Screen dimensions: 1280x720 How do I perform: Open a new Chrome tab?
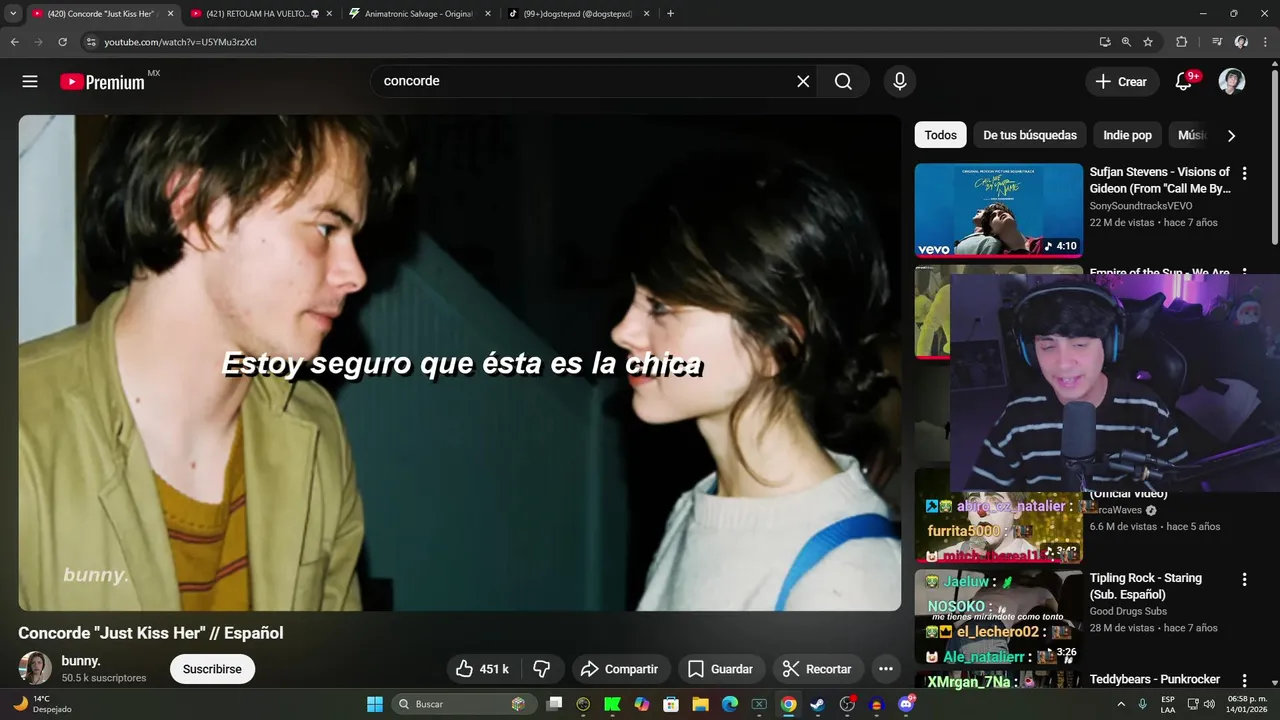coord(670,14)
